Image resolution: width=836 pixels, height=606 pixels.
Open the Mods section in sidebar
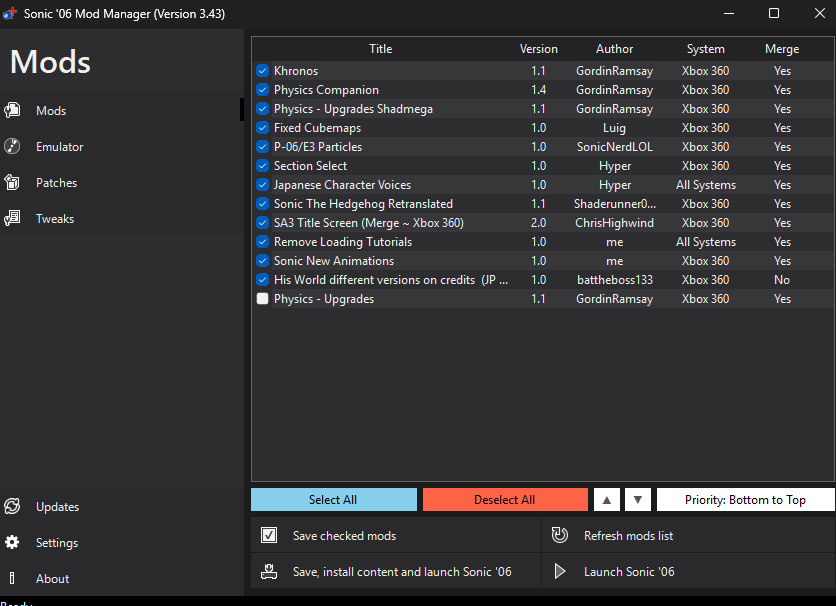pos(122,110)
